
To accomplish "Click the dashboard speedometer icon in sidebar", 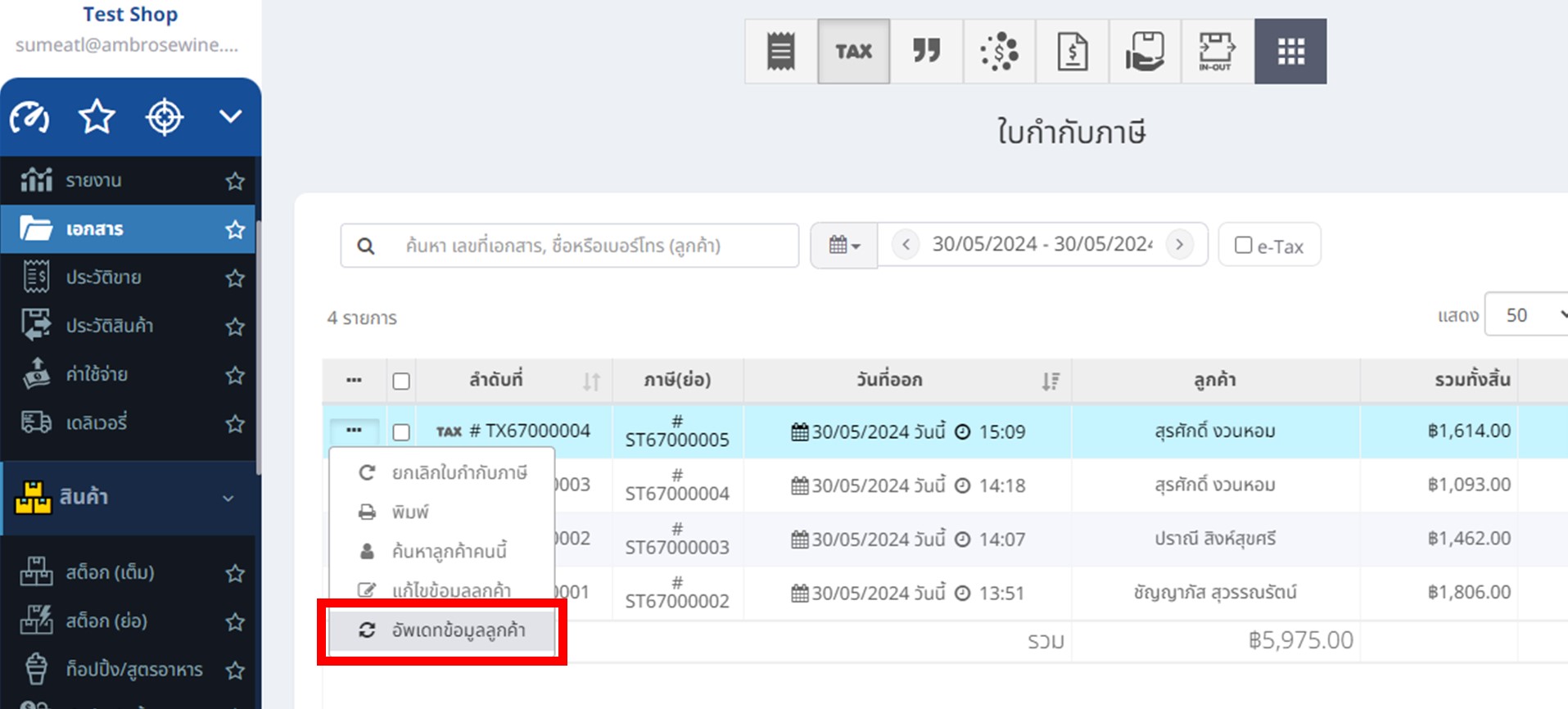I will [x=29, y=117].
